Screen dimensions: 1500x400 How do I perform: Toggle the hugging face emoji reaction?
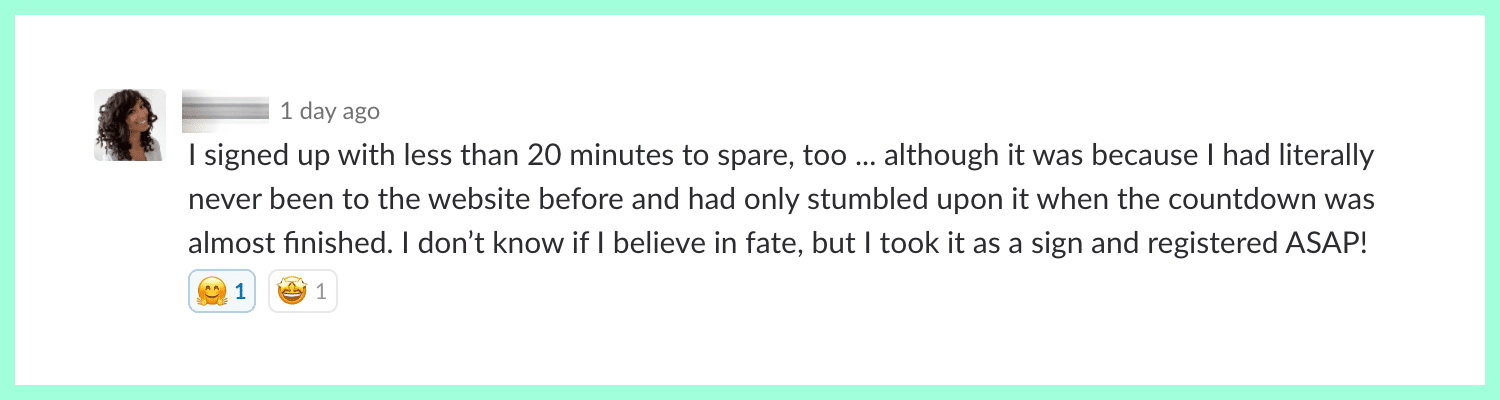pos(222,293)
